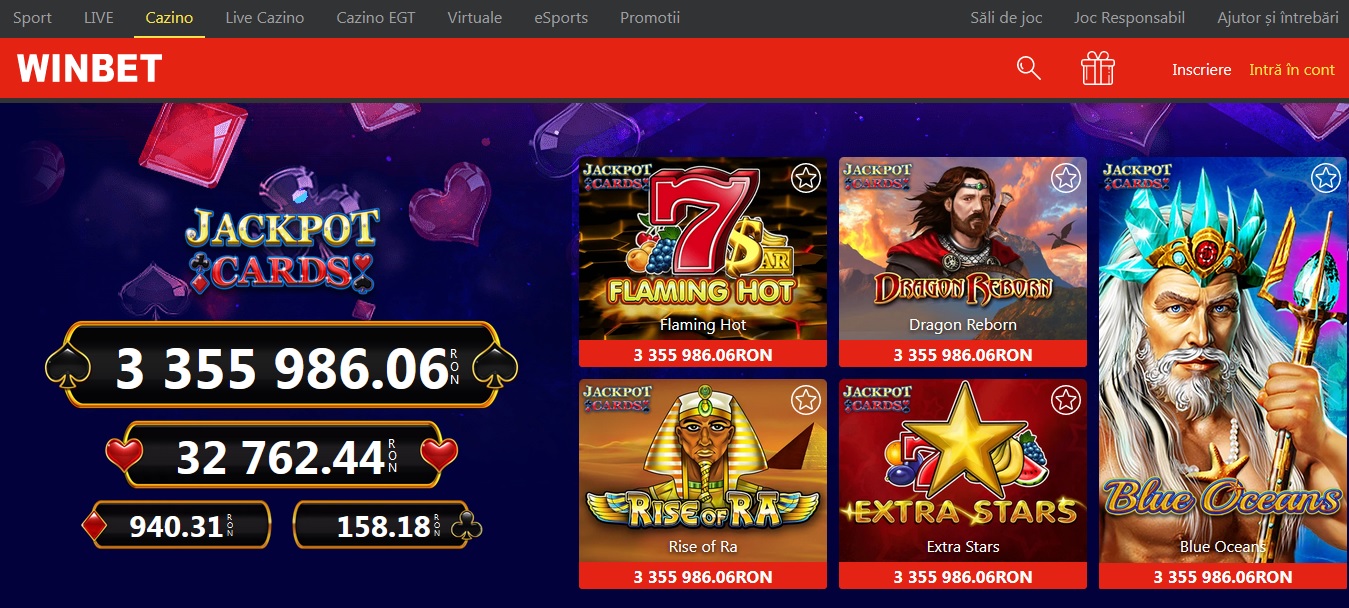Favorite the Flaming Hot game star
Screen dimensions: 1349x608
point(806,179)
